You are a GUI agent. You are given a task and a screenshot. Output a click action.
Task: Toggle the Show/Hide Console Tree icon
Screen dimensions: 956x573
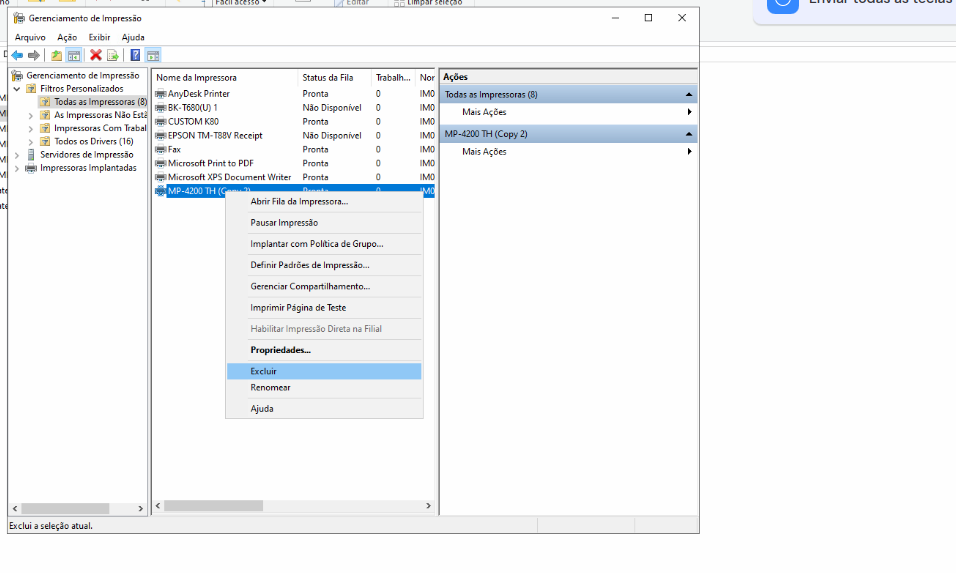click(x=73, y=55)
